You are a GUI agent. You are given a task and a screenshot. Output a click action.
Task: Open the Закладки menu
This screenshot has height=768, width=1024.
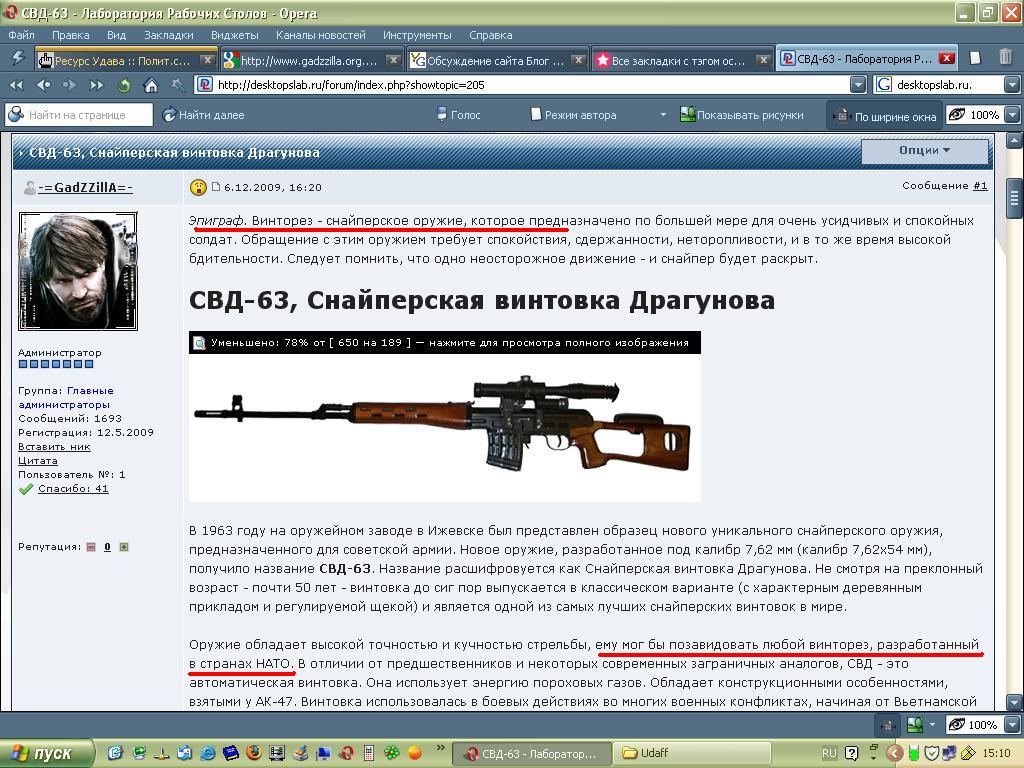168,35
